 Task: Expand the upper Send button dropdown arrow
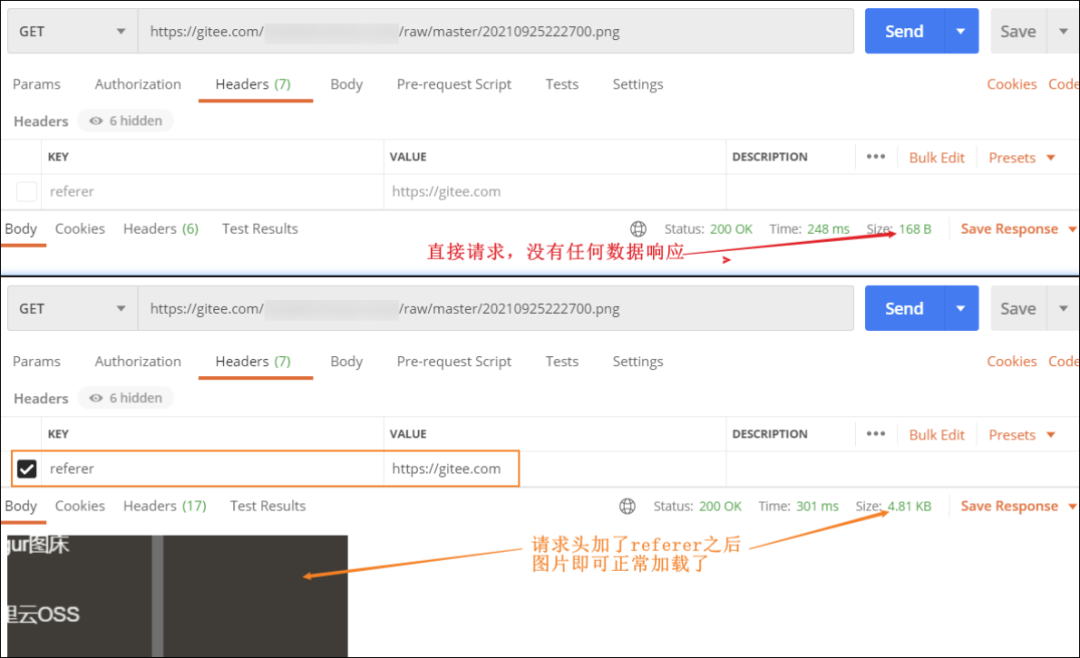960,31
